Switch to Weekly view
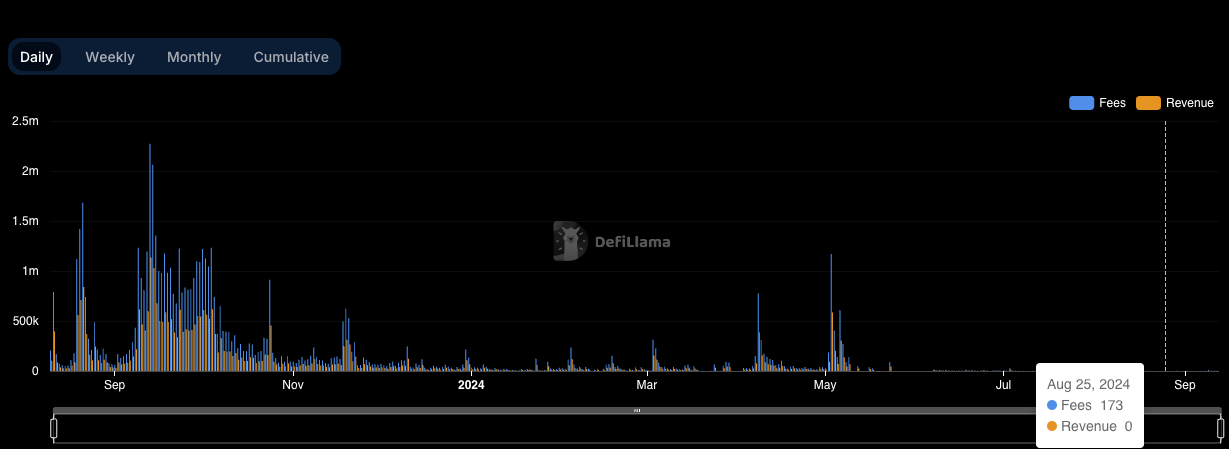The image size is (1229, 449). click(110, 57)
